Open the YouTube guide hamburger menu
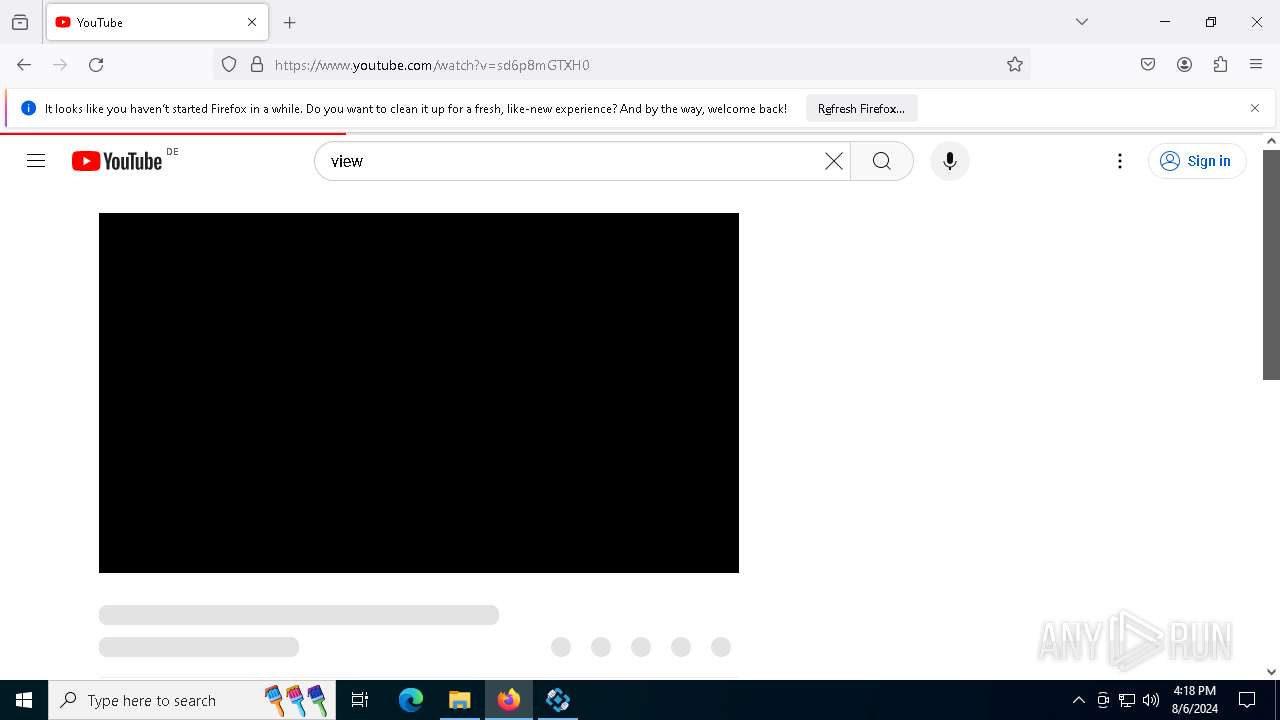 pos(36,161)
